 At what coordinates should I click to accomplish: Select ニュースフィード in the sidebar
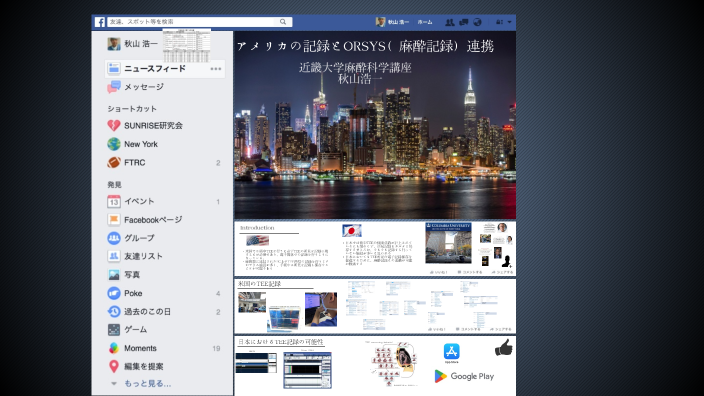click(x=155, y=69)
